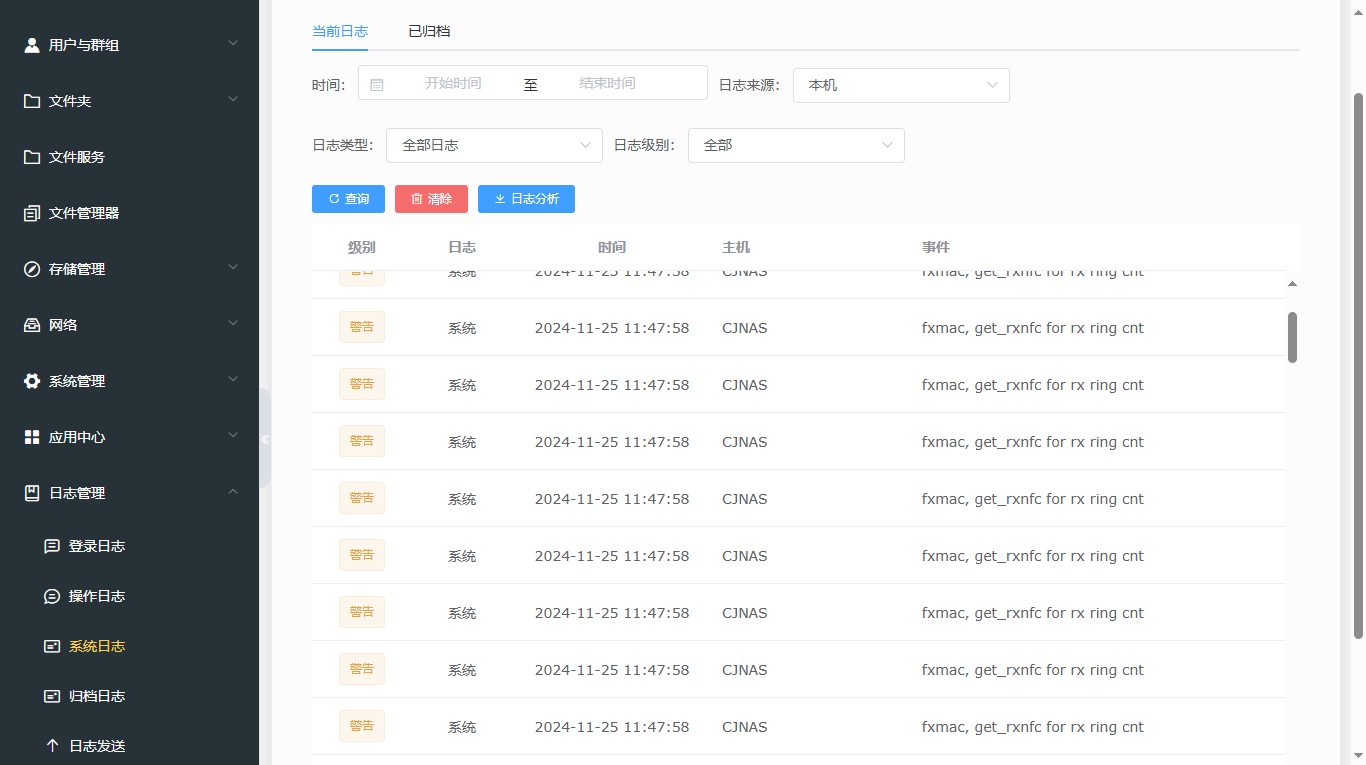Click the 查询 button to refresh logs
Image resolution: width=1366 pixels, height=765 pixels.
click(x=348, y=199)
